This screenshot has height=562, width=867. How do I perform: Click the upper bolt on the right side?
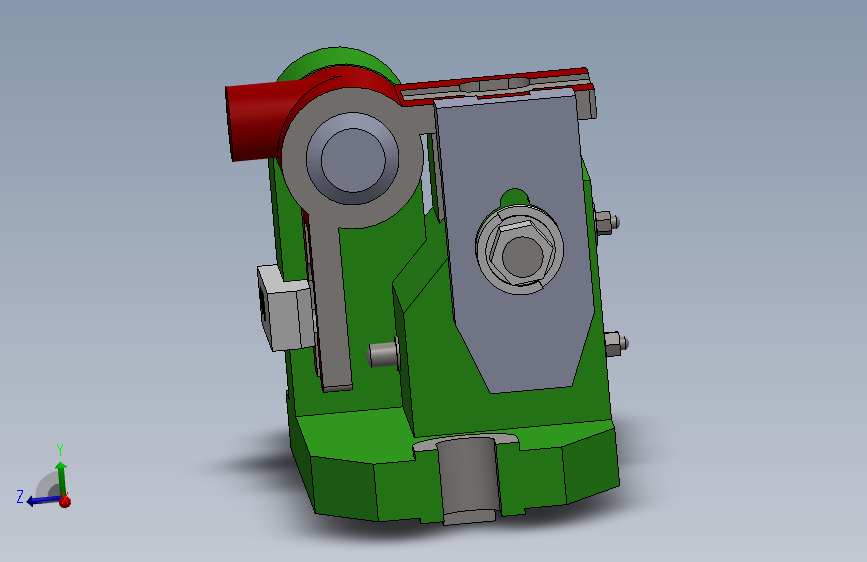pyautogui.click(x=607, y=223)
